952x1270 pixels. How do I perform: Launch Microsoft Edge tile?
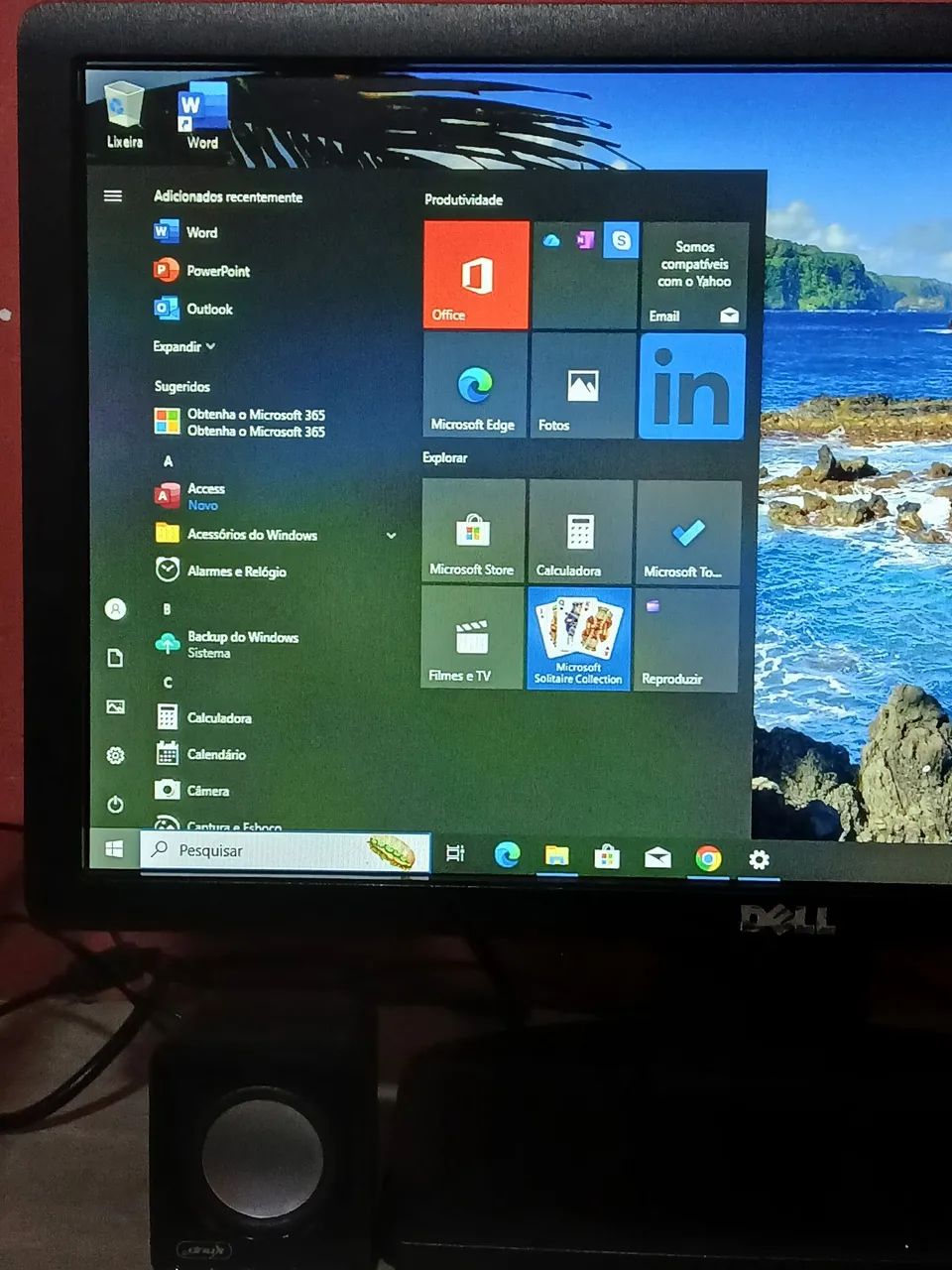point(474,387)
